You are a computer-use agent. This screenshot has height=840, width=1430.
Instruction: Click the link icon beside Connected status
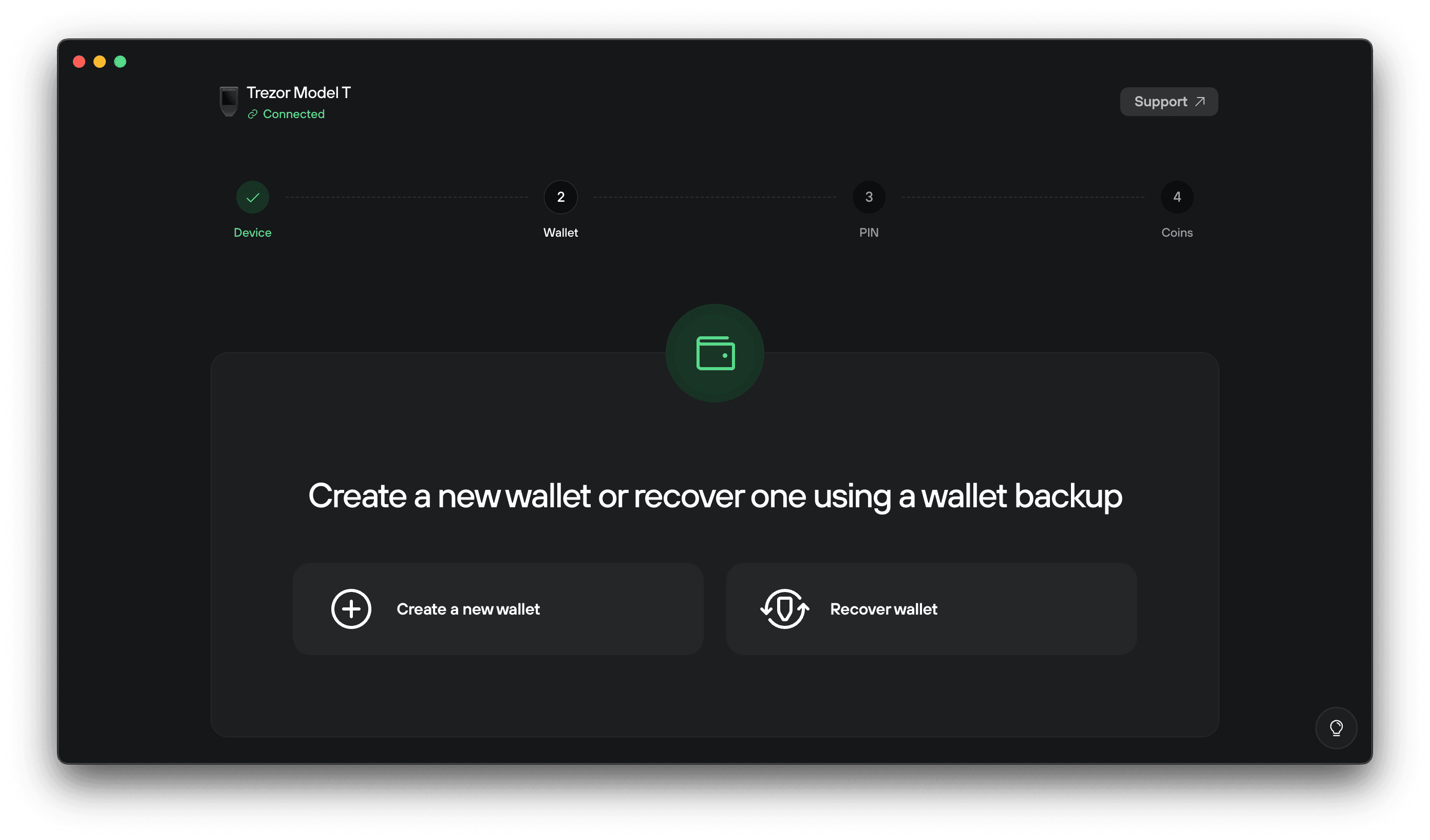click(x=252, y=114)
